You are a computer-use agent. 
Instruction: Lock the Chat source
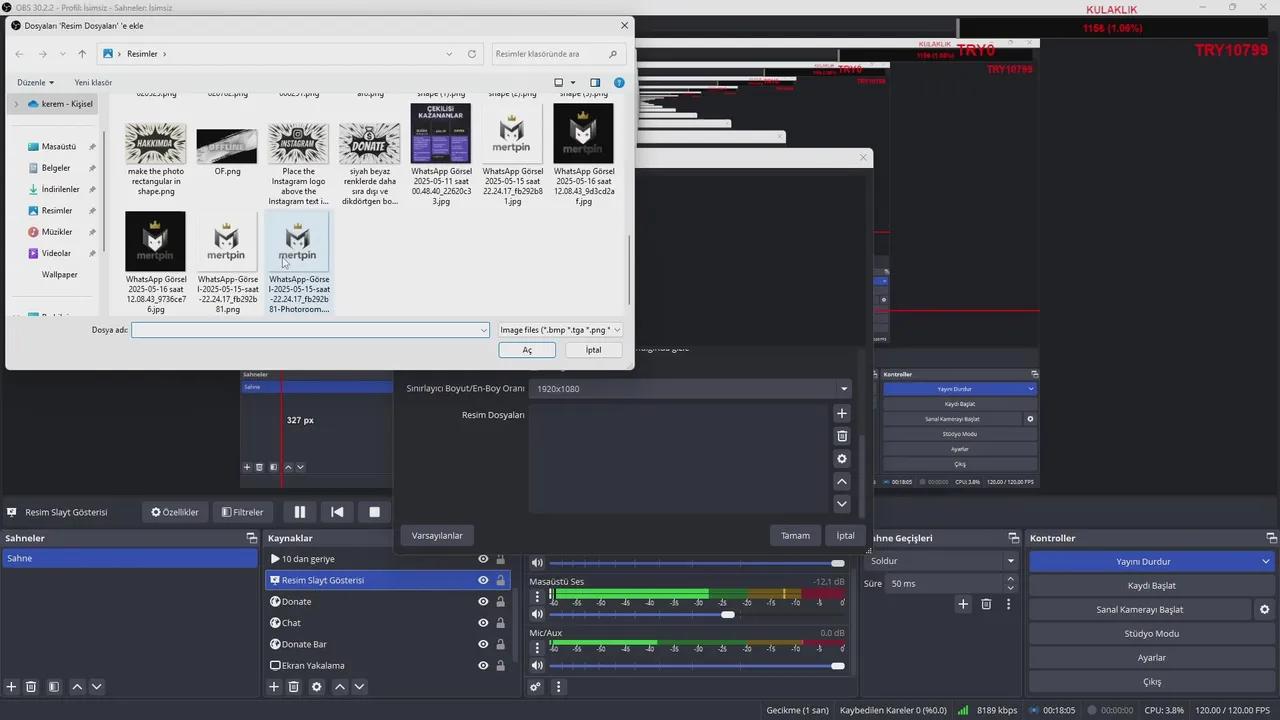(501, 623)
